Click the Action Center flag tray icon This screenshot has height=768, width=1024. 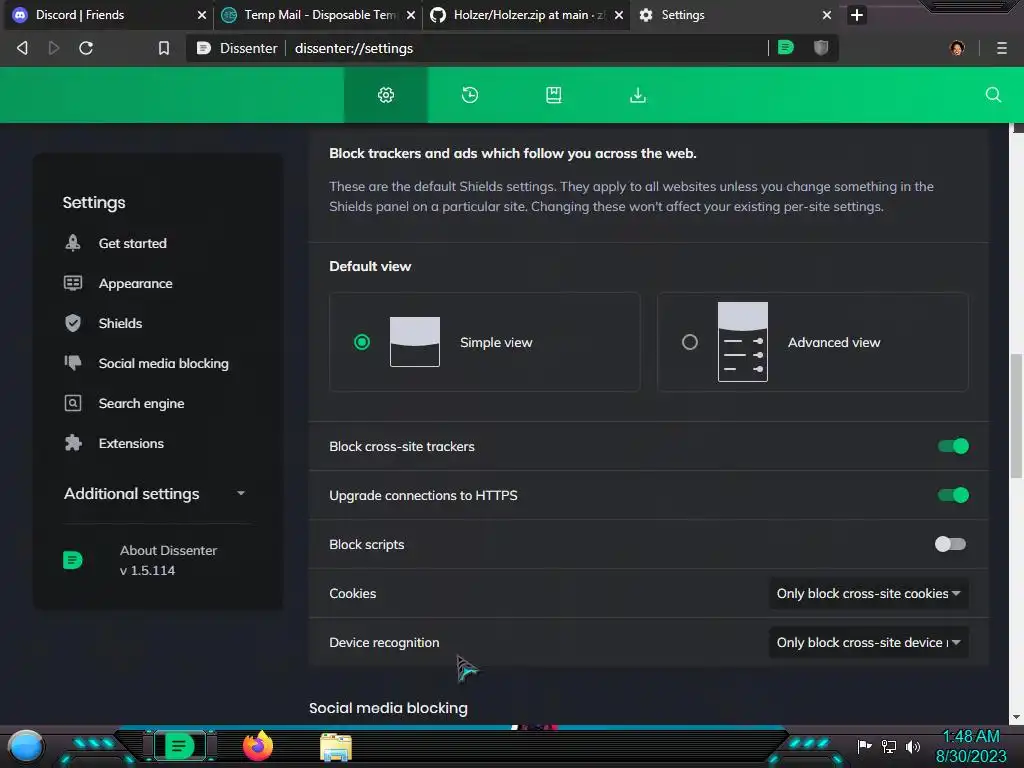pos(864,746)
